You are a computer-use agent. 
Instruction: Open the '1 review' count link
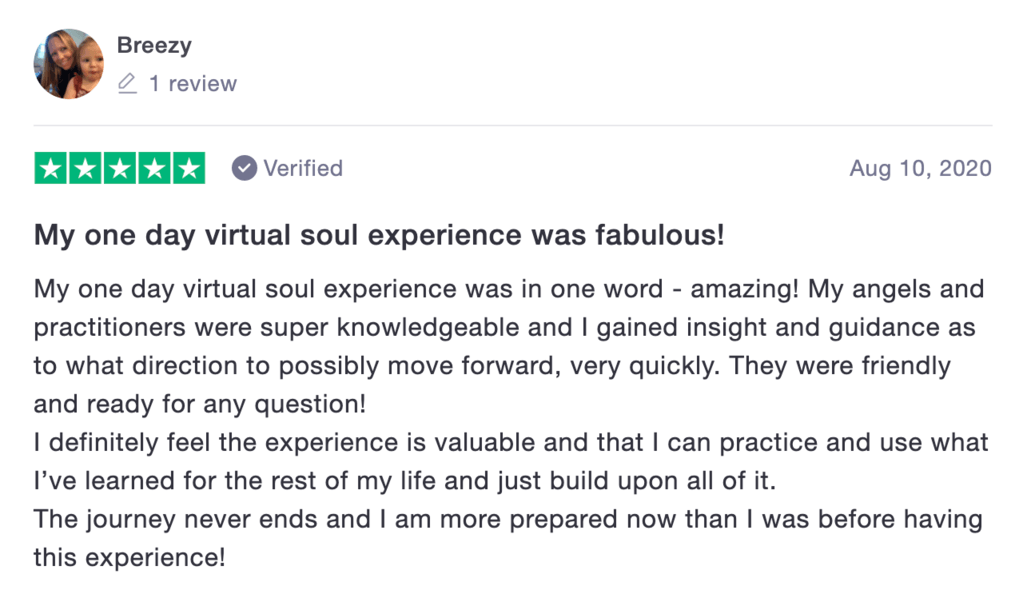pyautogui.click(x=192, y=84)
